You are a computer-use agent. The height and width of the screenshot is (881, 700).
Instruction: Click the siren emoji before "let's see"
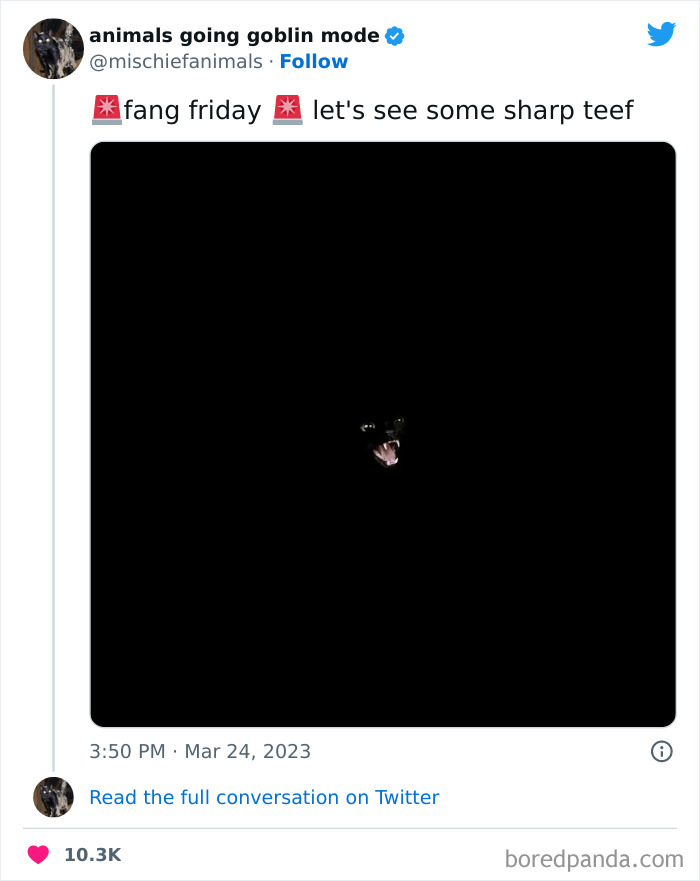(287, 110)
